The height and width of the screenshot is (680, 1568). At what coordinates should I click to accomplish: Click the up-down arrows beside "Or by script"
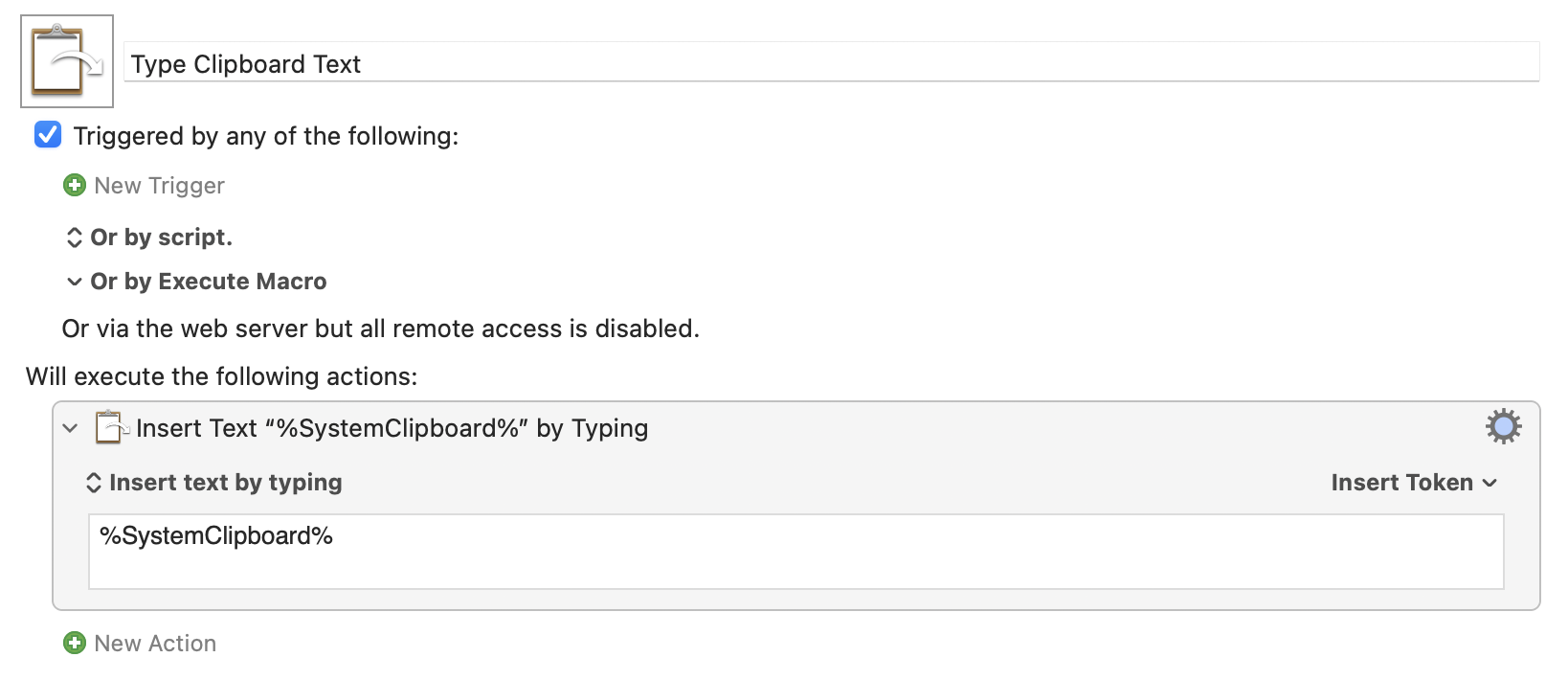(75, 238)
